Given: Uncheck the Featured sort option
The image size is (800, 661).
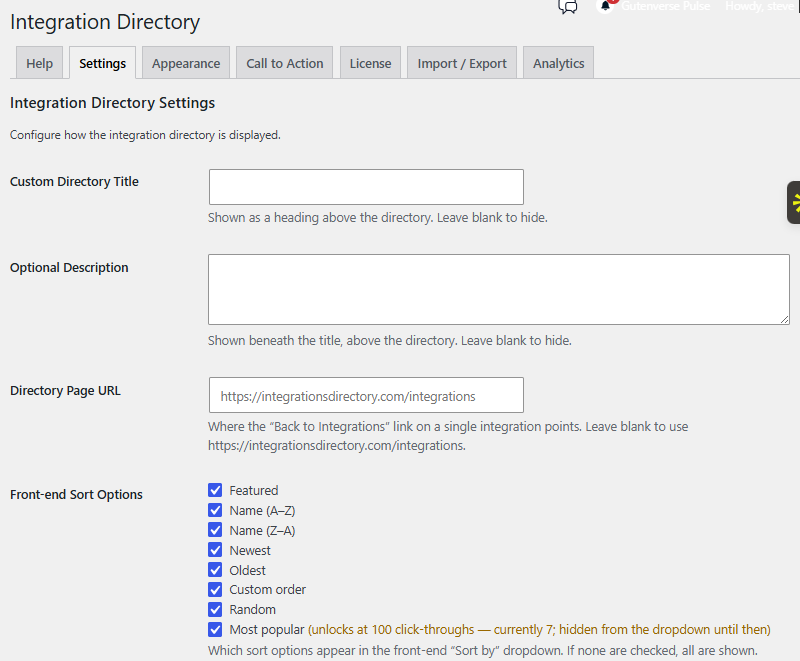Looking at the screenshot, I should [215, 490].
